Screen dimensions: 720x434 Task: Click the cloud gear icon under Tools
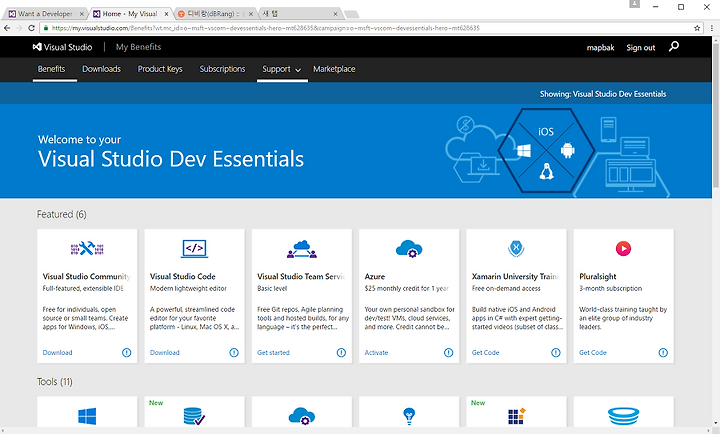click(x=302, y=416)
